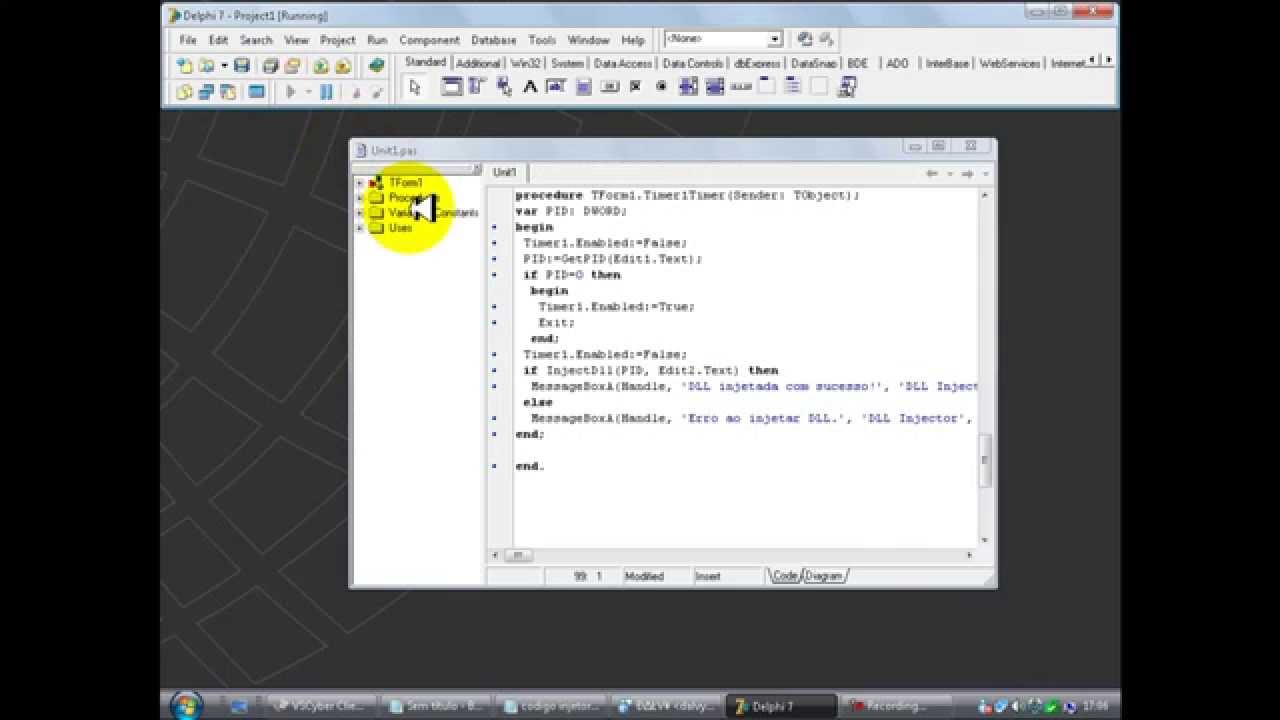Image resolution: width=1280 pixels, height=720 pixels.
Task: Select the Label component icon
Action: tap(531, 87)
